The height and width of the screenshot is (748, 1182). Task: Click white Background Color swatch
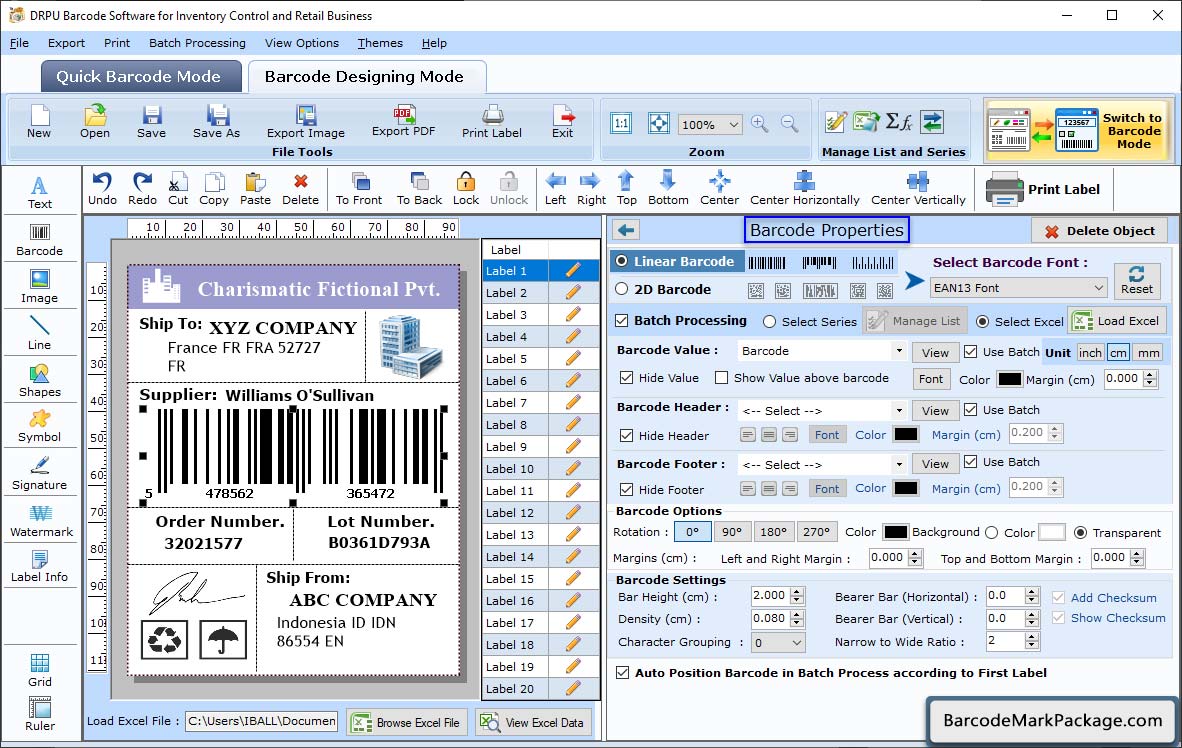pyautogui.click(x=1052, y=532)
